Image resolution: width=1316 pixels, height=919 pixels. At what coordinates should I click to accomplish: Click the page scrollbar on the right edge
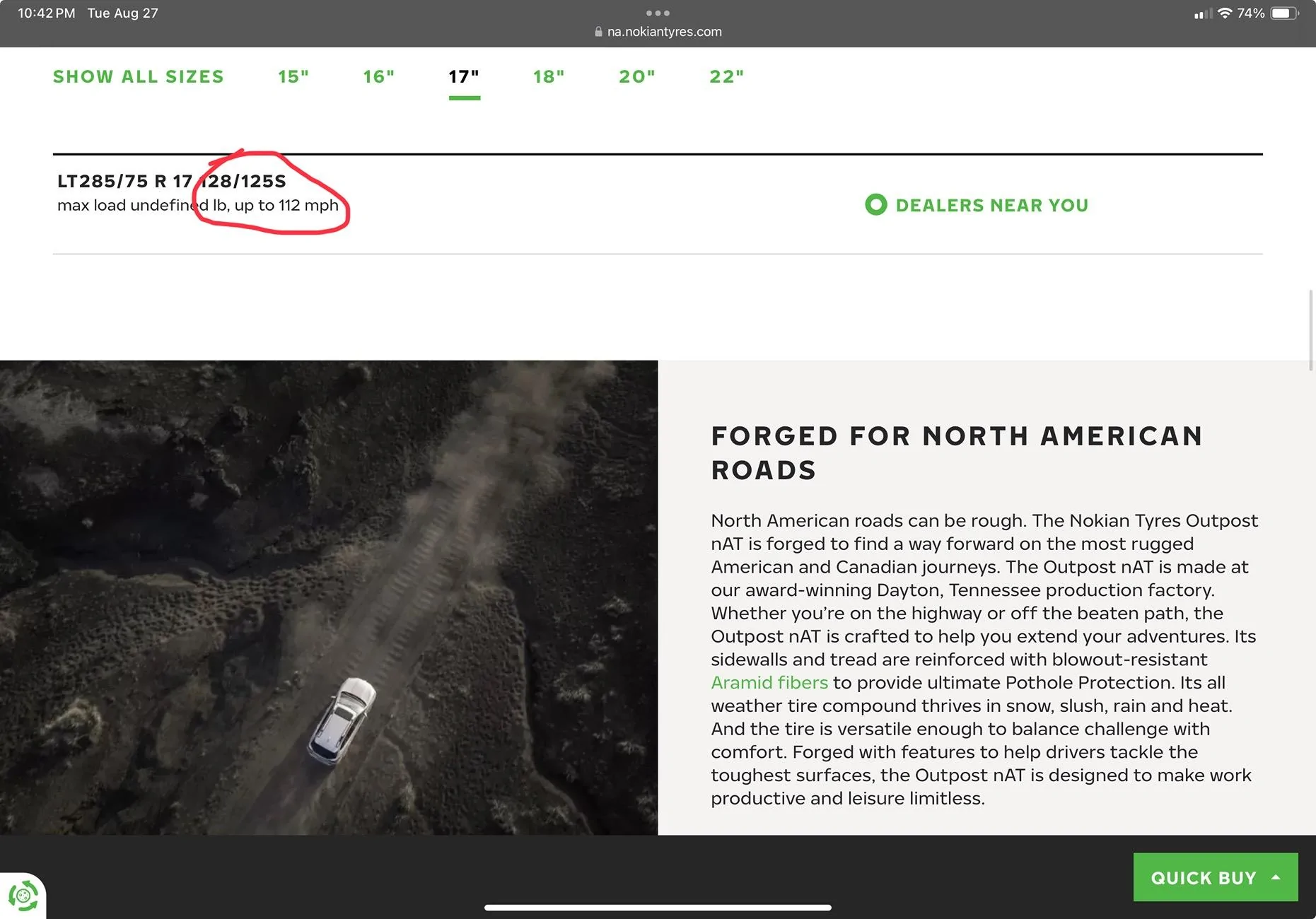tap(1311, 329)
